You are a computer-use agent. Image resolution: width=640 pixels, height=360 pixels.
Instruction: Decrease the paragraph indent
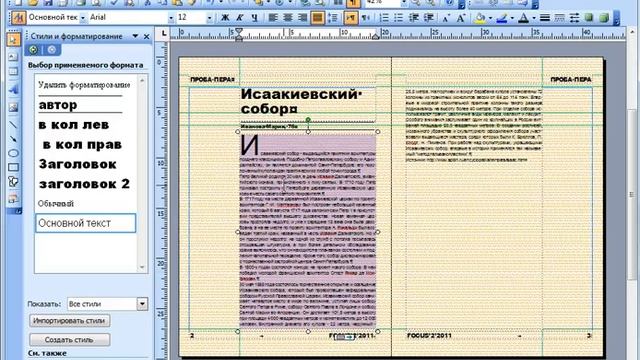(x=413, y=18)
